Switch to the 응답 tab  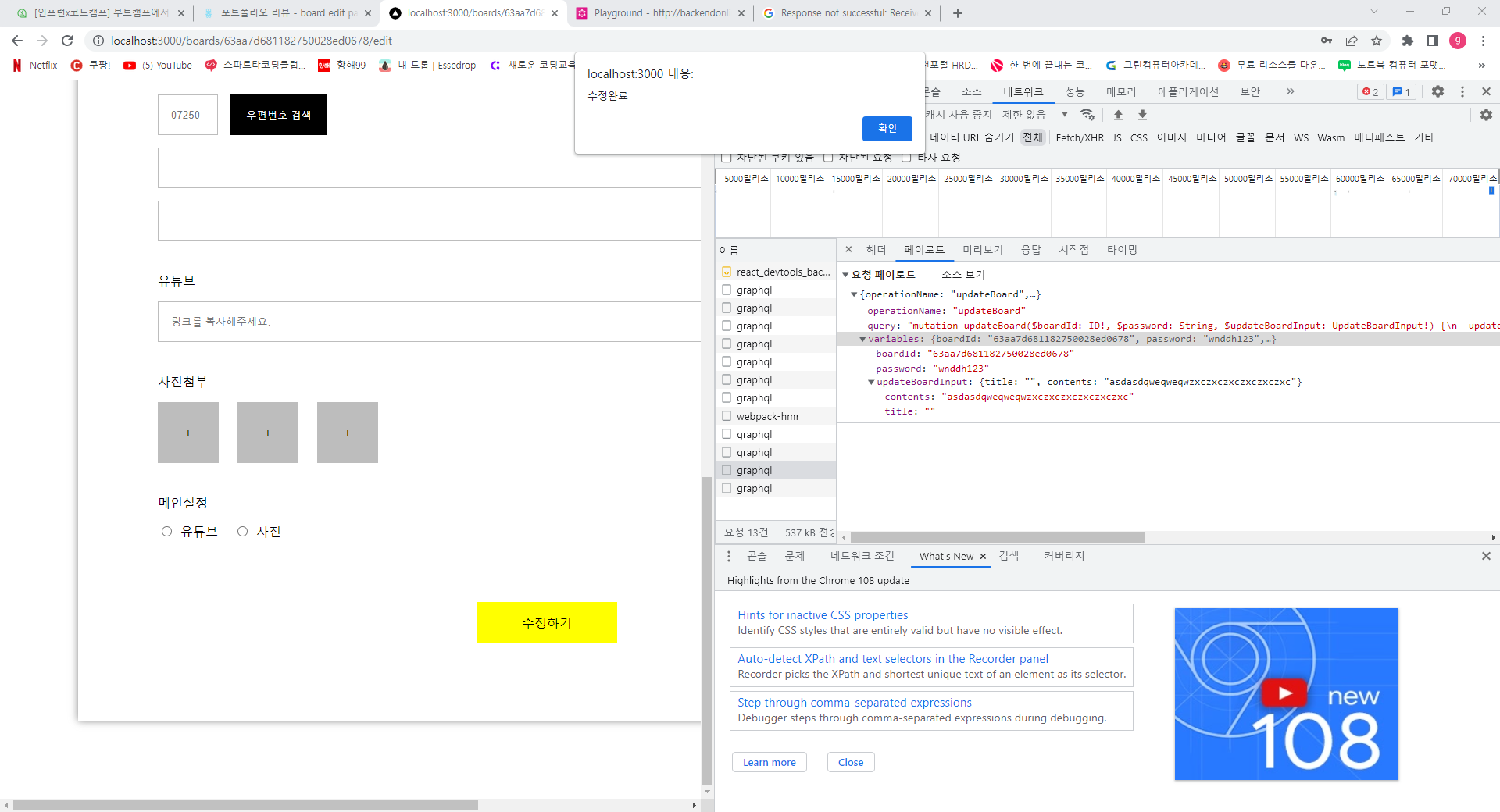[x=1031, y=250]
